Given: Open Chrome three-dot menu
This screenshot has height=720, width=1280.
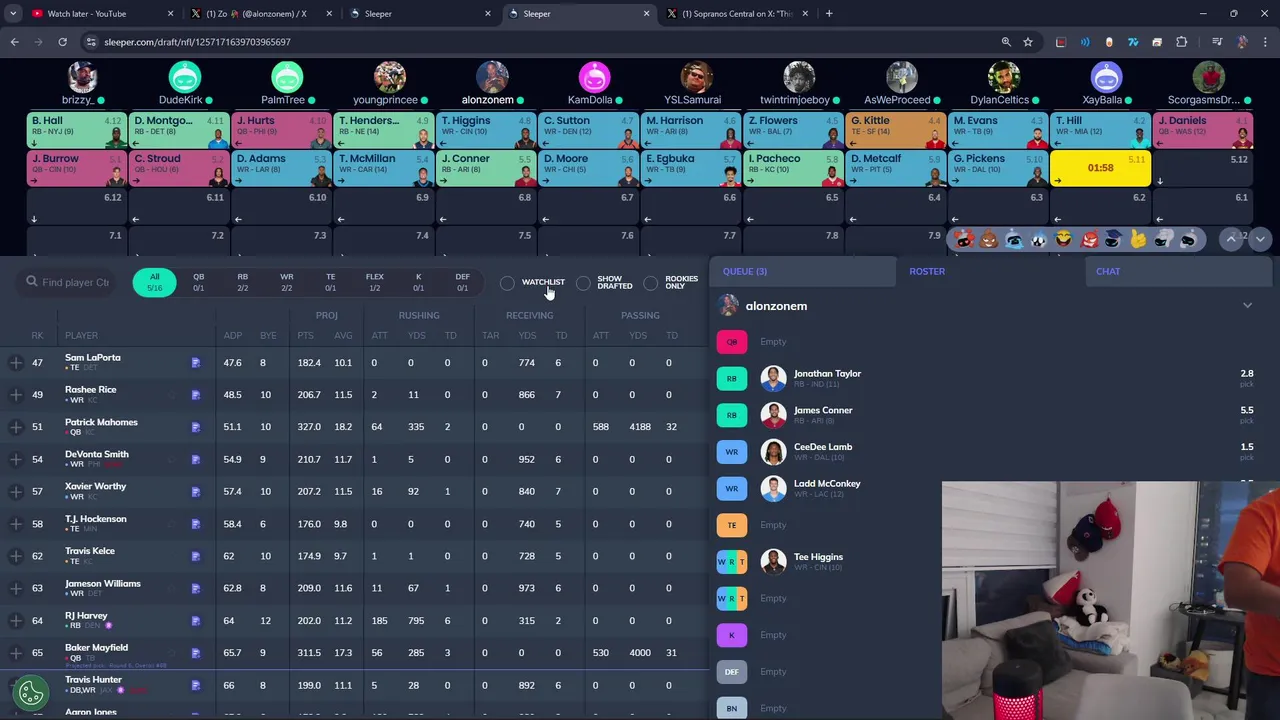Looking at the screenshot, I should [x=1264, y=42].
